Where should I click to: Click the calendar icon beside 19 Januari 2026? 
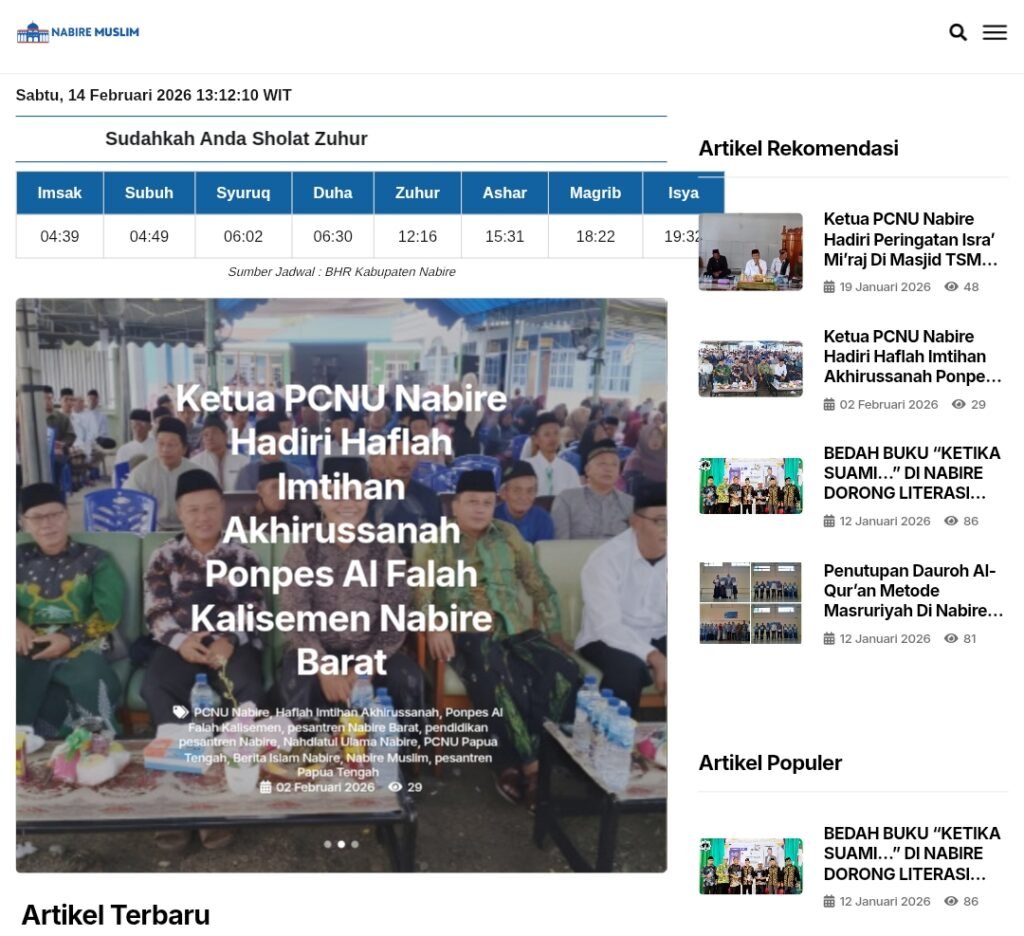pos(828,287)
